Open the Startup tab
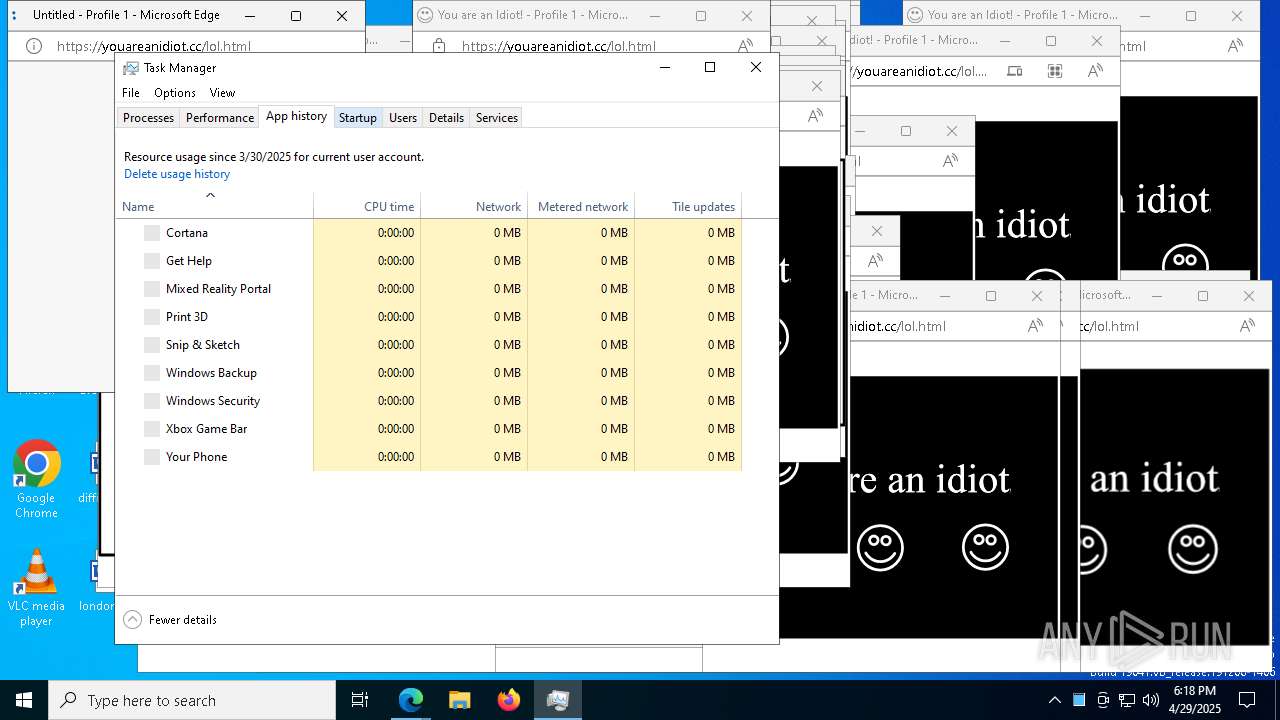This screenshot has height=720, width=1280. point(357,117)
